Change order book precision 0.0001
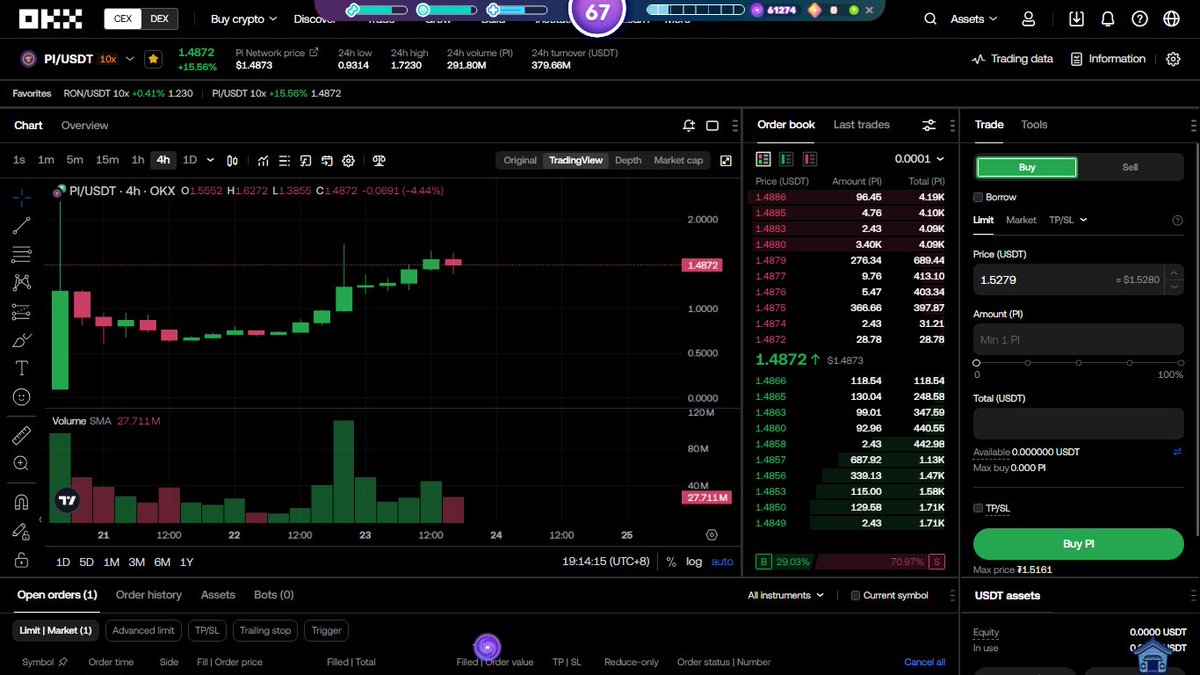Viewport: 1200px width, 675px height. [x=919, y=159]
